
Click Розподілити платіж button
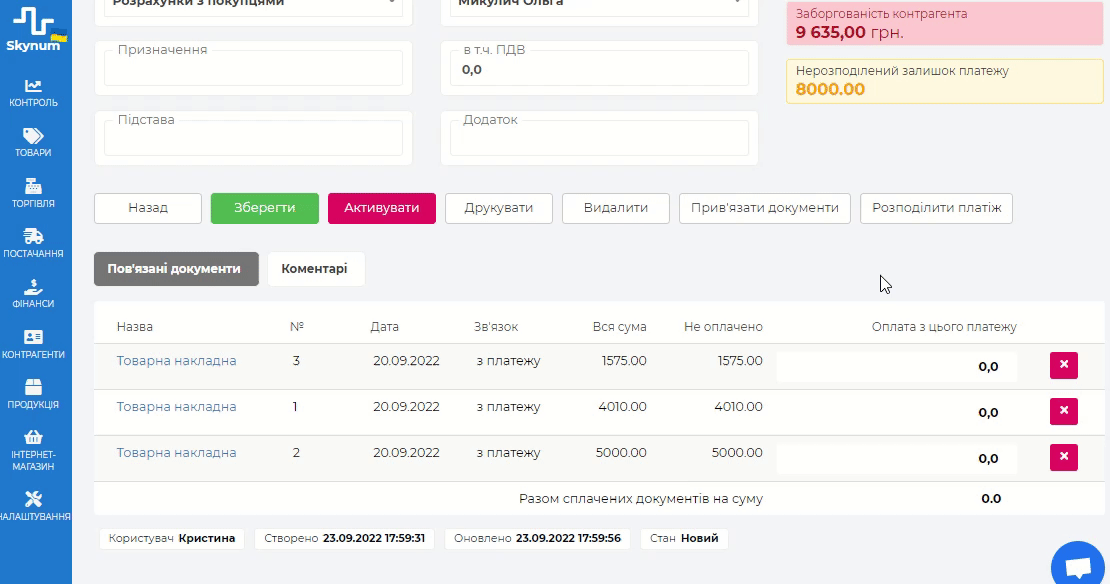pyautogui.click(x=936, y=208)
